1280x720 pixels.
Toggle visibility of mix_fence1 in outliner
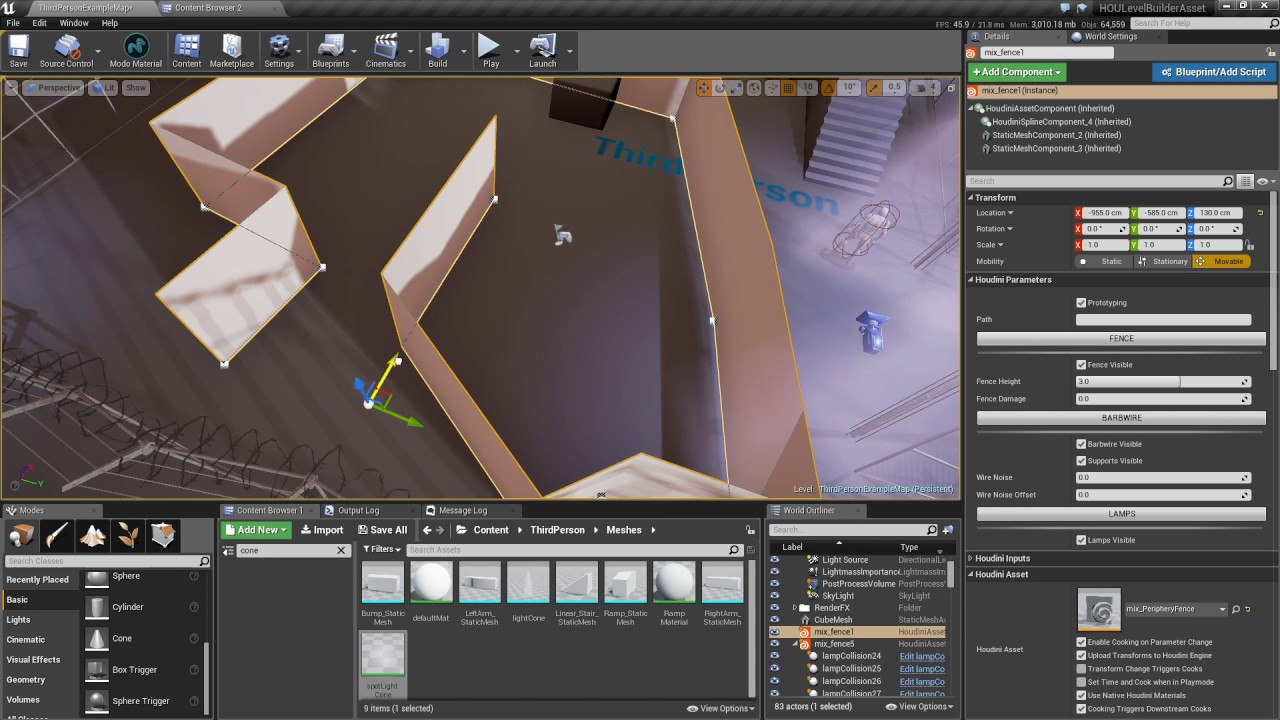pyautogui.click(x=774, y=632)
